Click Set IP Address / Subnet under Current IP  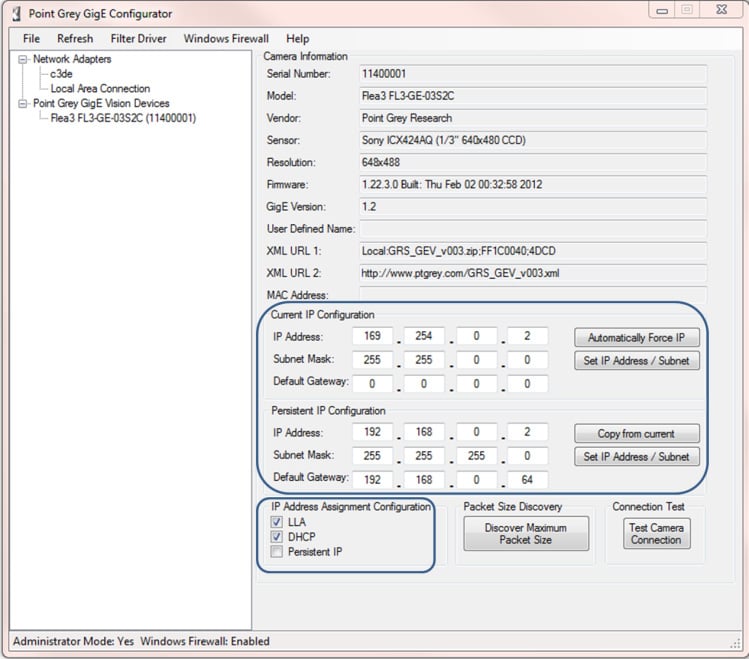coord(637,361)
